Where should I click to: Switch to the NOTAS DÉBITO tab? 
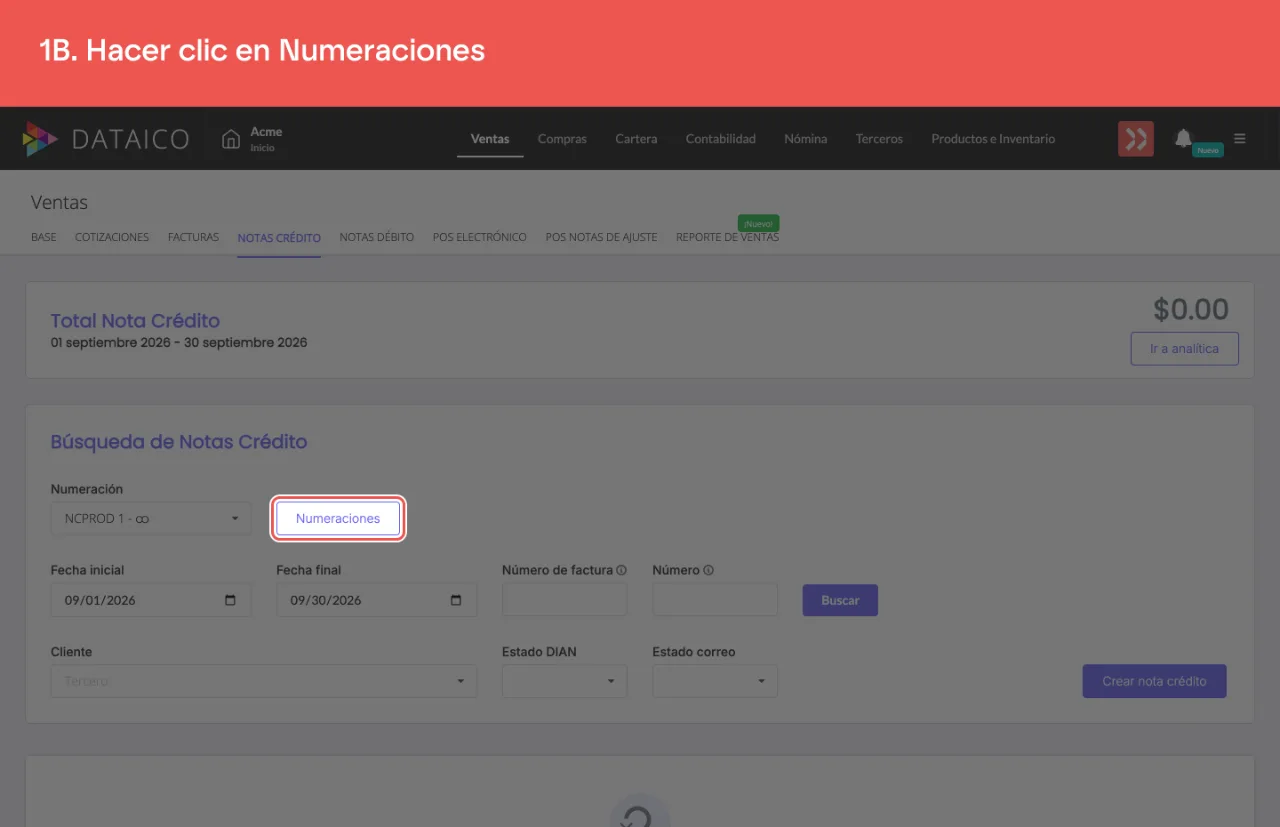377,237
